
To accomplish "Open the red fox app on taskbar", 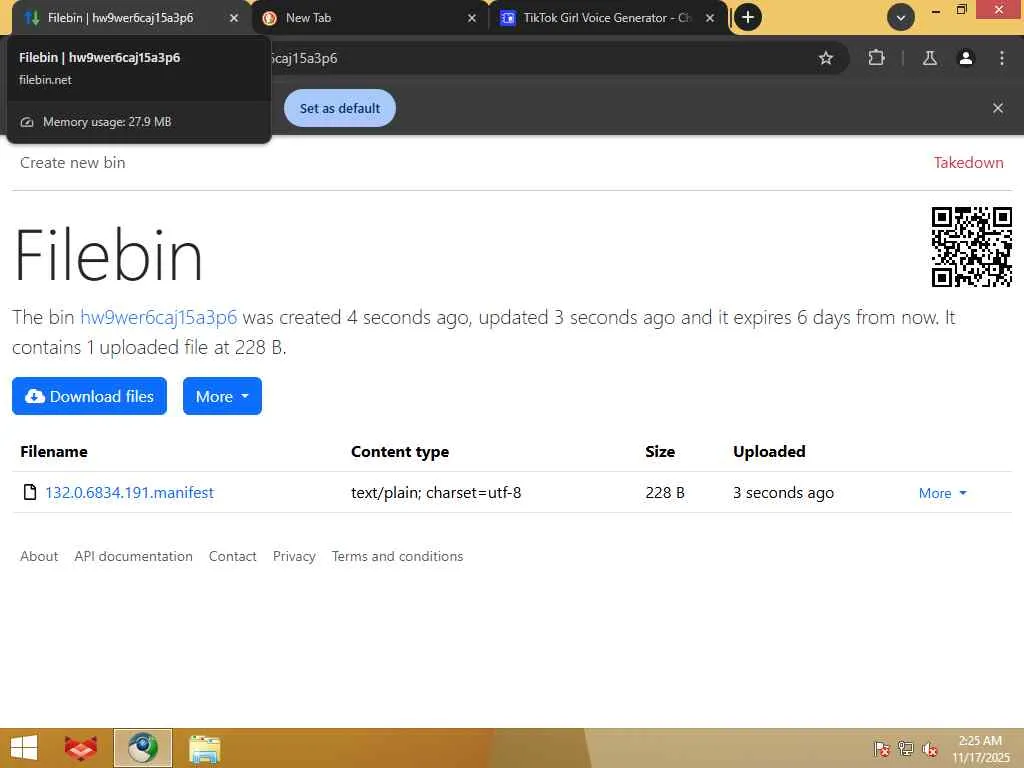I will [81, 748].
